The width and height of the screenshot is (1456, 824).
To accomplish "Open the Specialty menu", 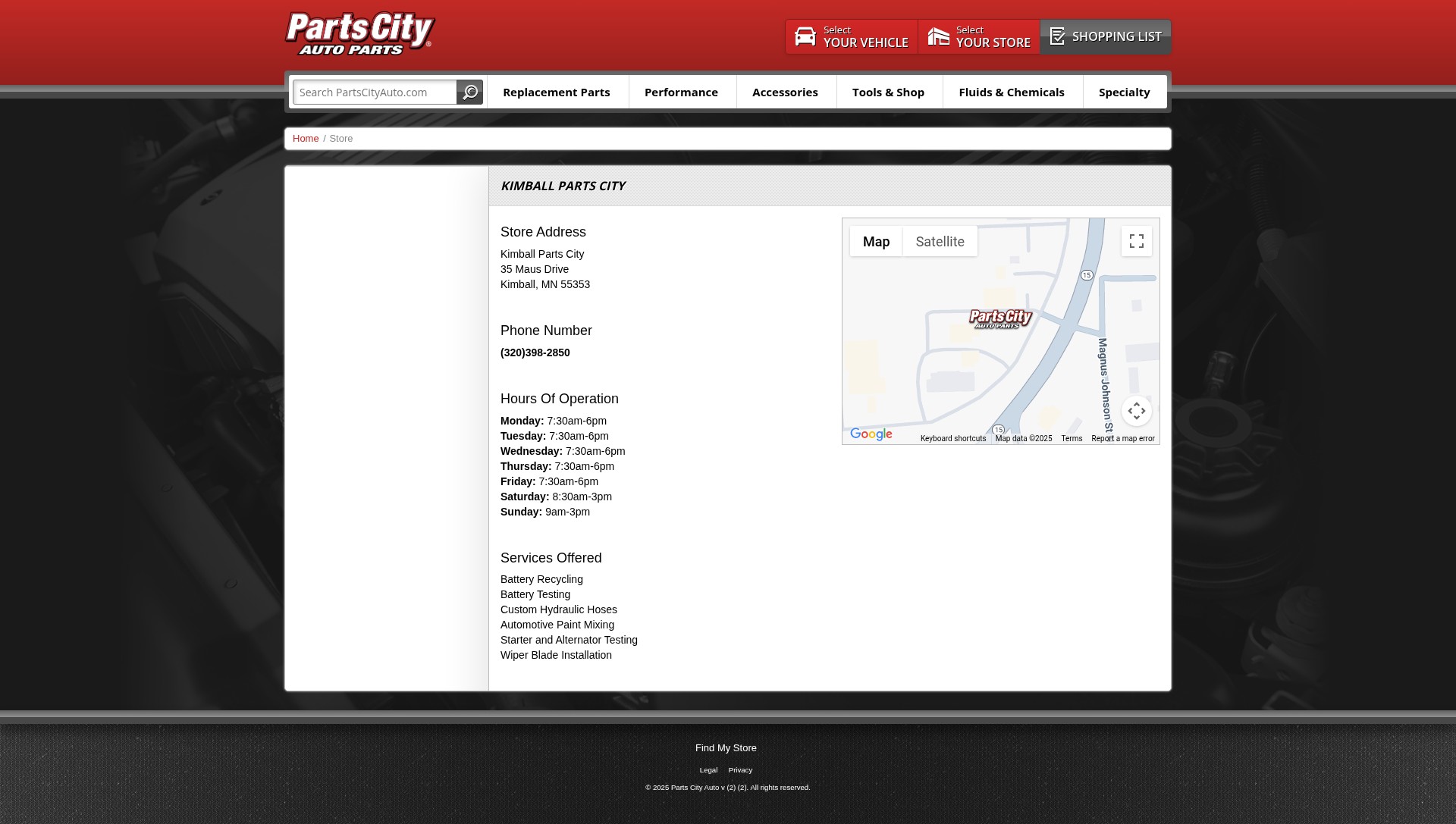I will point(1124,92).
